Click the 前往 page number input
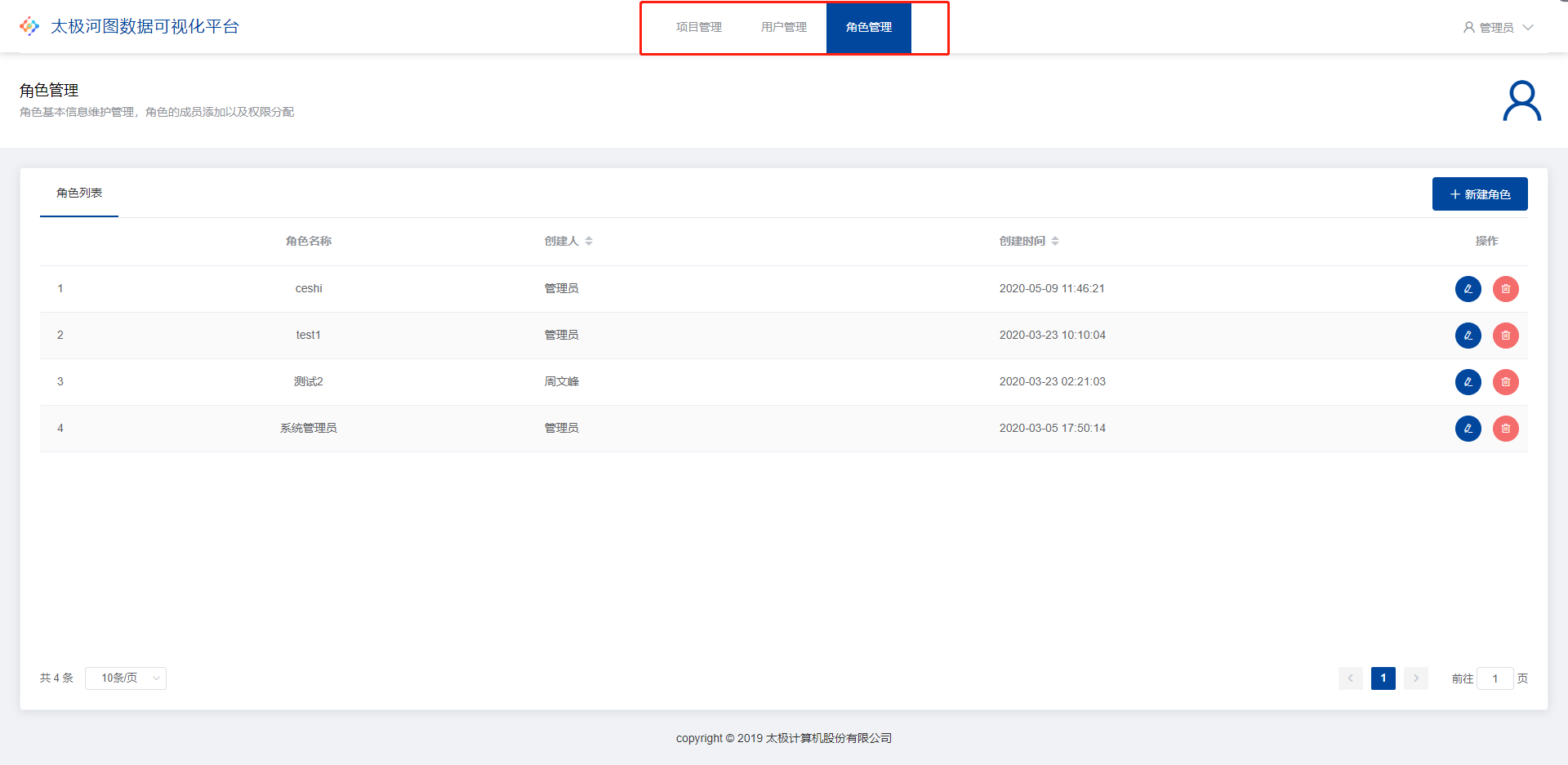Image resolution: width=1568 pixels, height=765 pixels. pos(1495,678)
